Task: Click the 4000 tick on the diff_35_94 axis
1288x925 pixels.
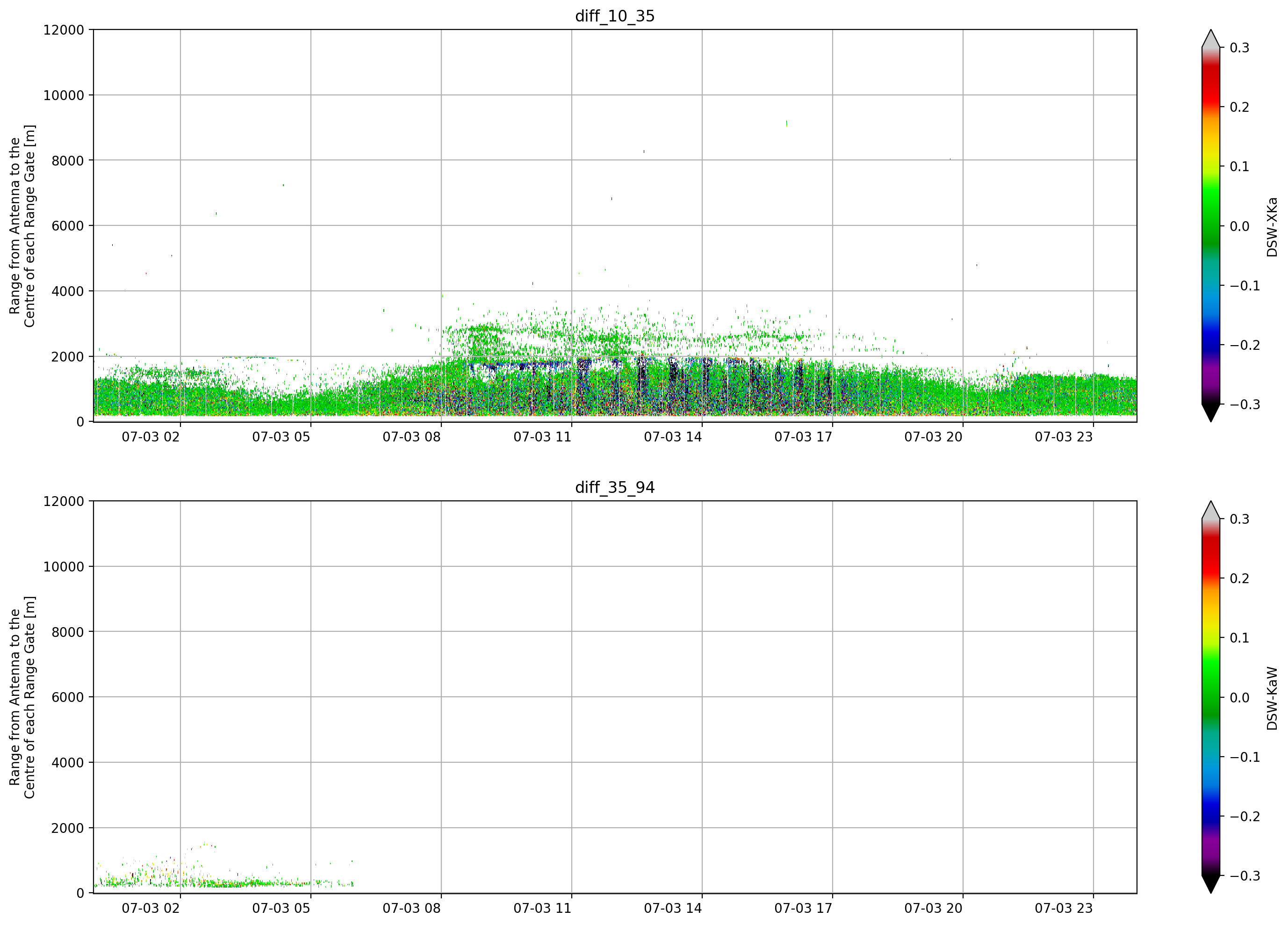Action: point(68,763)
